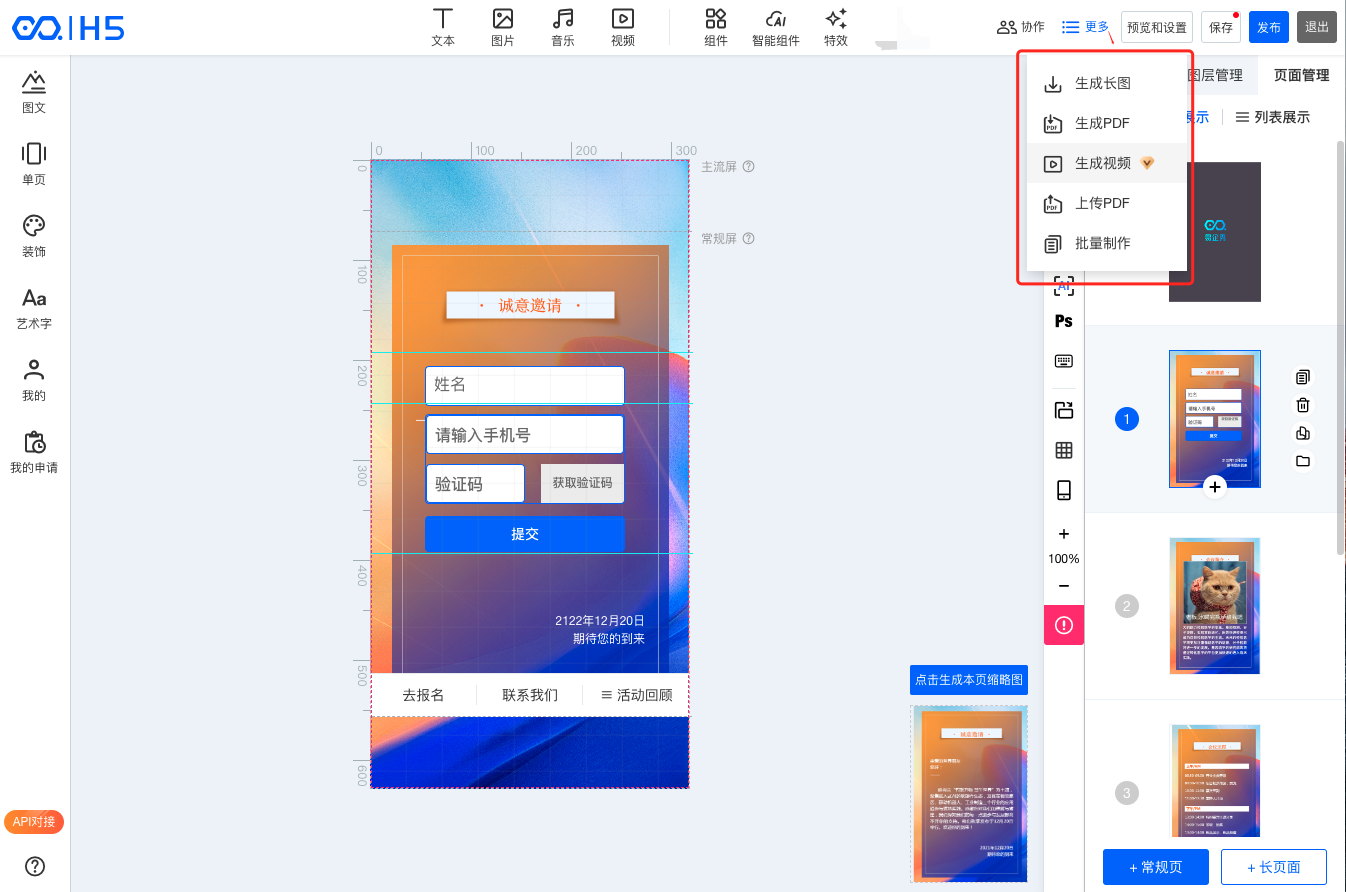Expand the 更多 more menu
This screenshot has width=1346, height=892.
pyautogui.click(x=1086, y=27)
